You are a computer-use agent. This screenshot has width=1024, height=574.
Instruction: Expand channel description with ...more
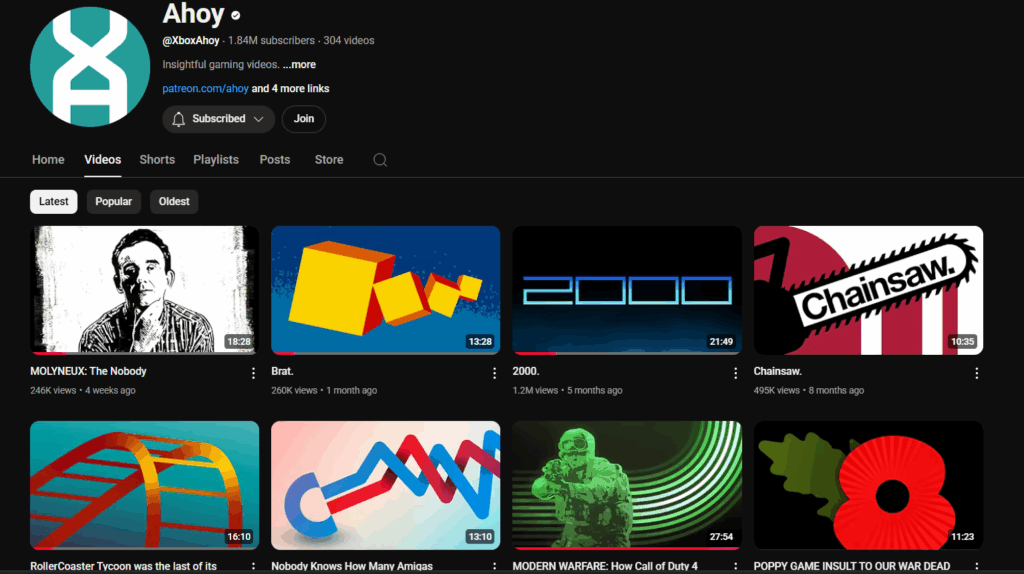(x=299, y=64)
